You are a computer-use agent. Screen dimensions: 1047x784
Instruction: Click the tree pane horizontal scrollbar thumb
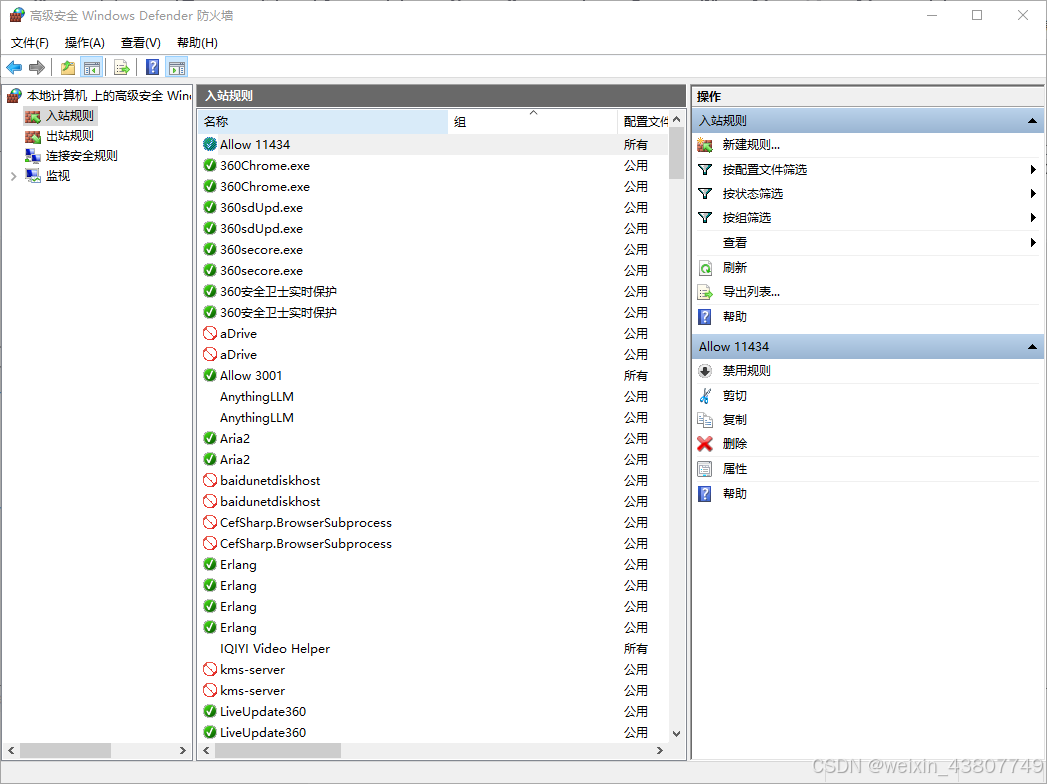[65, 751]
